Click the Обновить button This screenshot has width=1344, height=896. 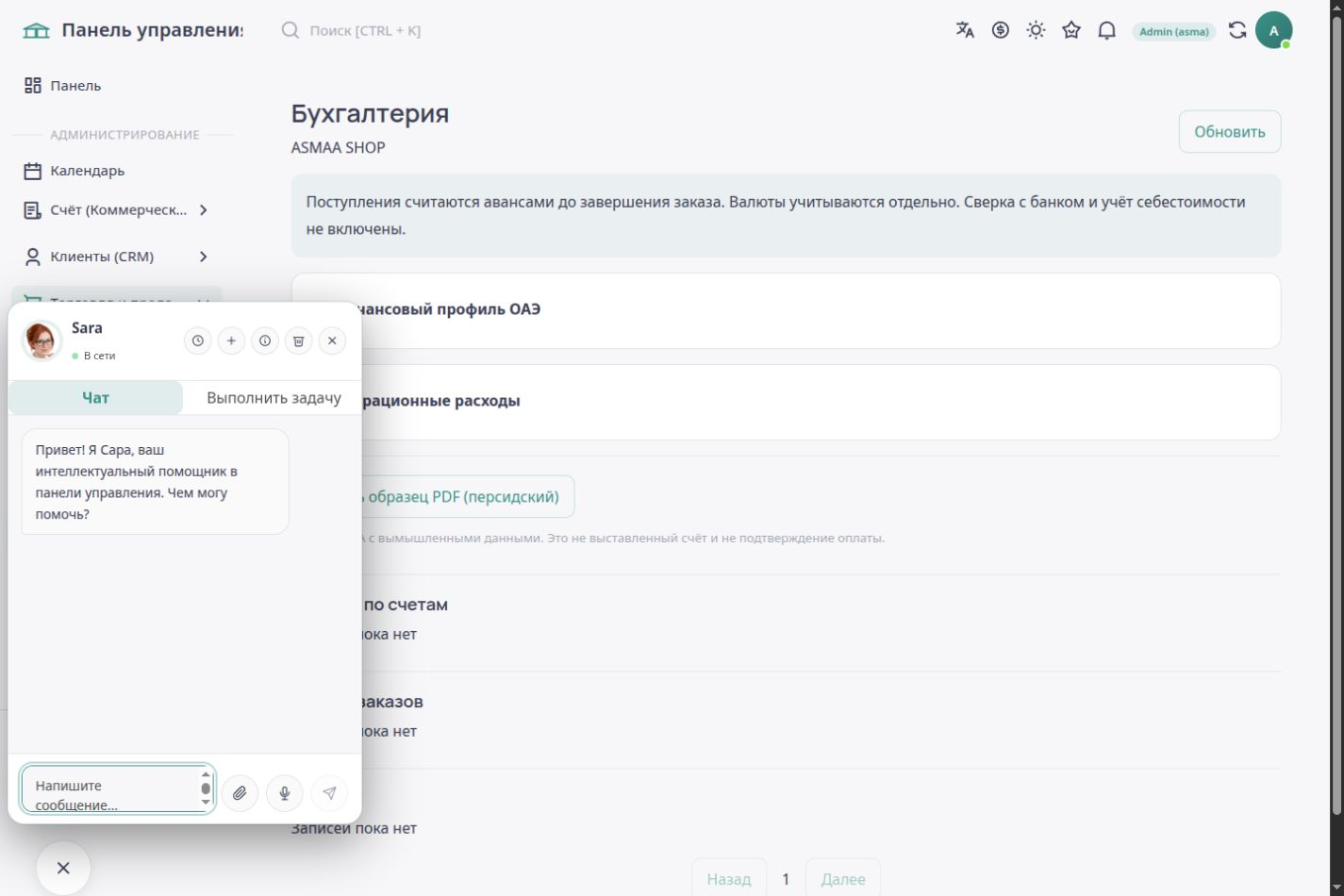(x=1230, y=132)
